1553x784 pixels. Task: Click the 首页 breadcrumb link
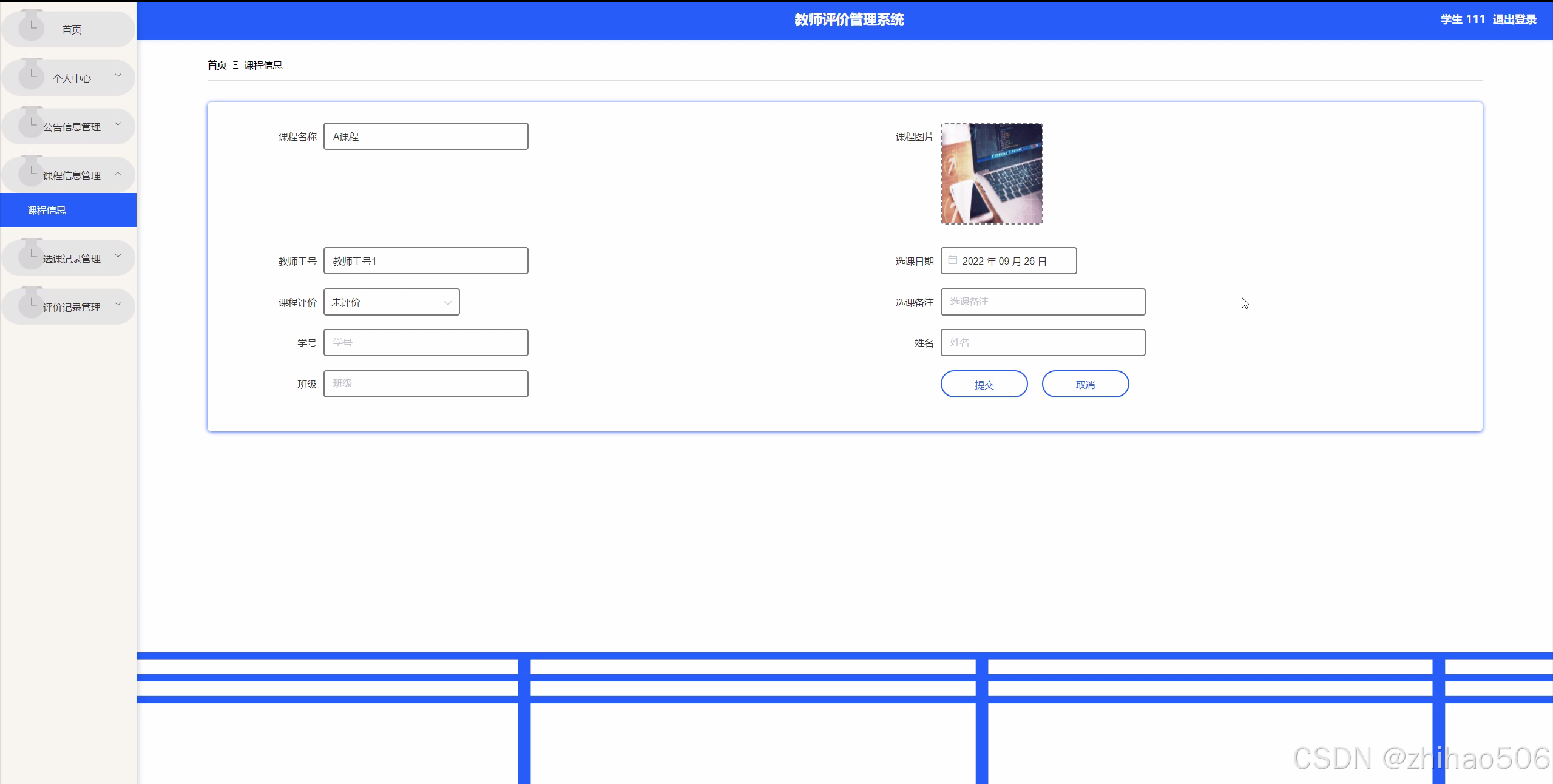click(217, 65)
